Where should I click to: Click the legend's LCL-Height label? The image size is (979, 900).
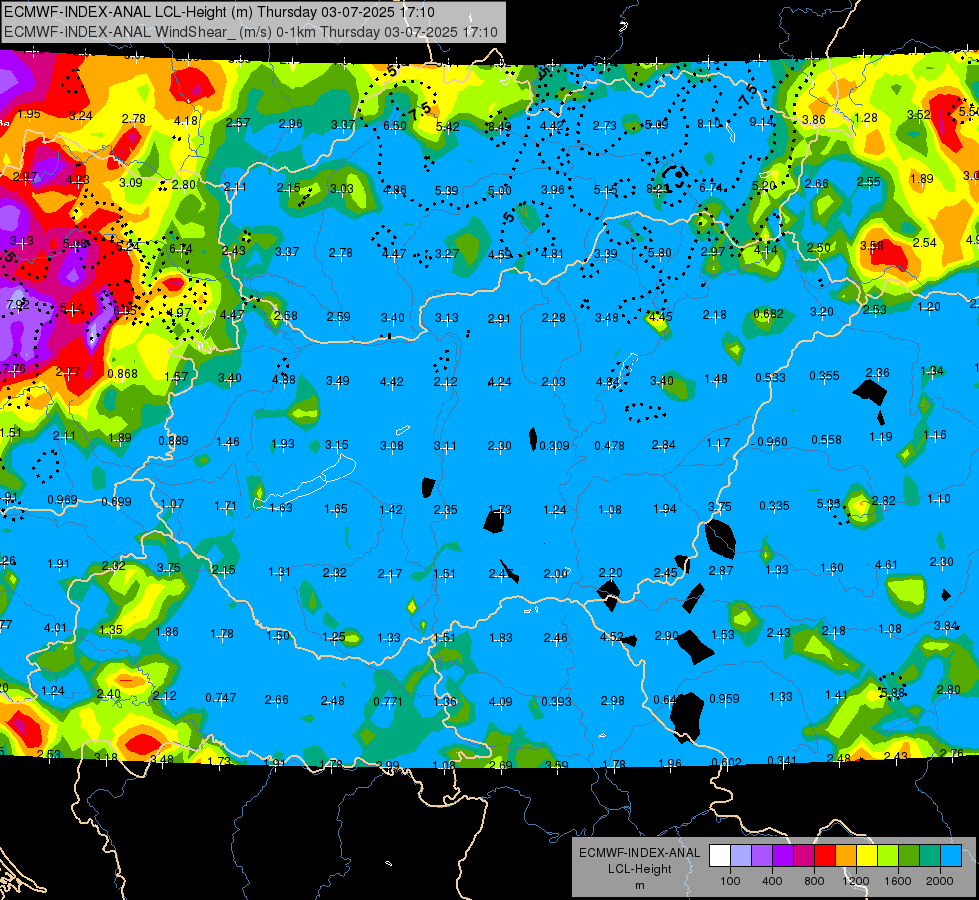(x=639, y=869)
